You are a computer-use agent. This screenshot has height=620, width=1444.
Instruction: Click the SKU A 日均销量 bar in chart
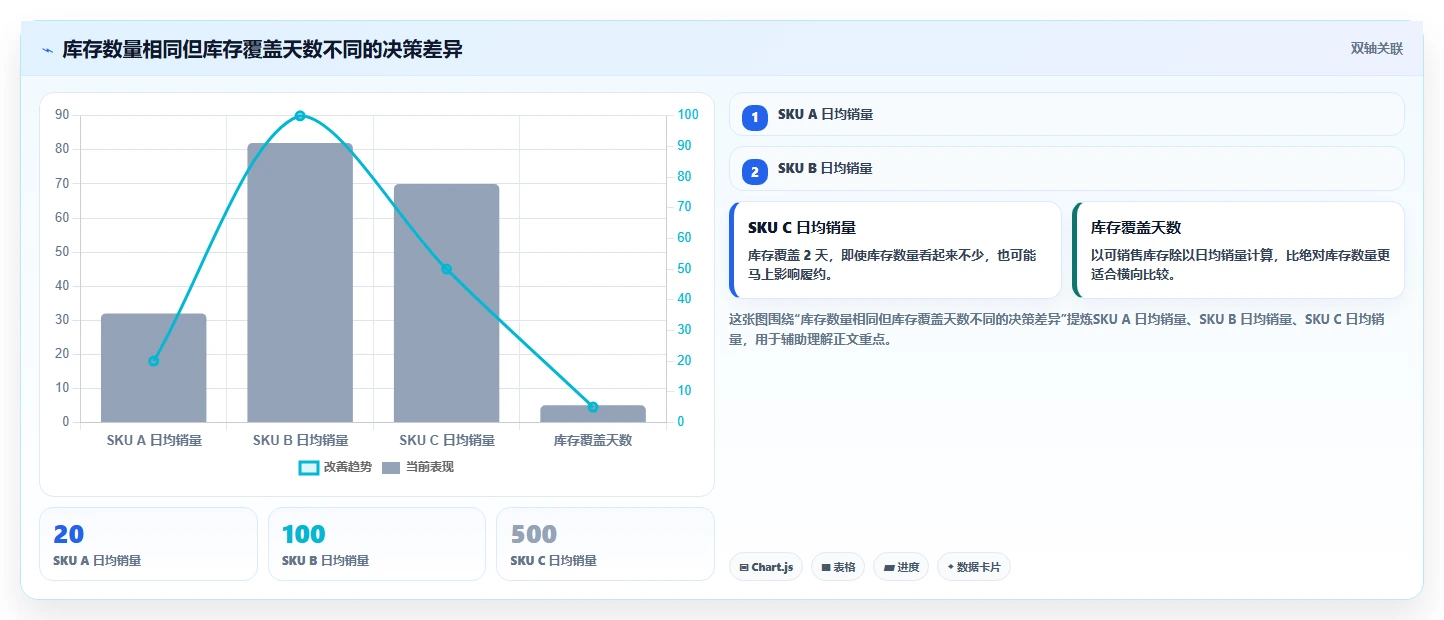tap(154, 368)
